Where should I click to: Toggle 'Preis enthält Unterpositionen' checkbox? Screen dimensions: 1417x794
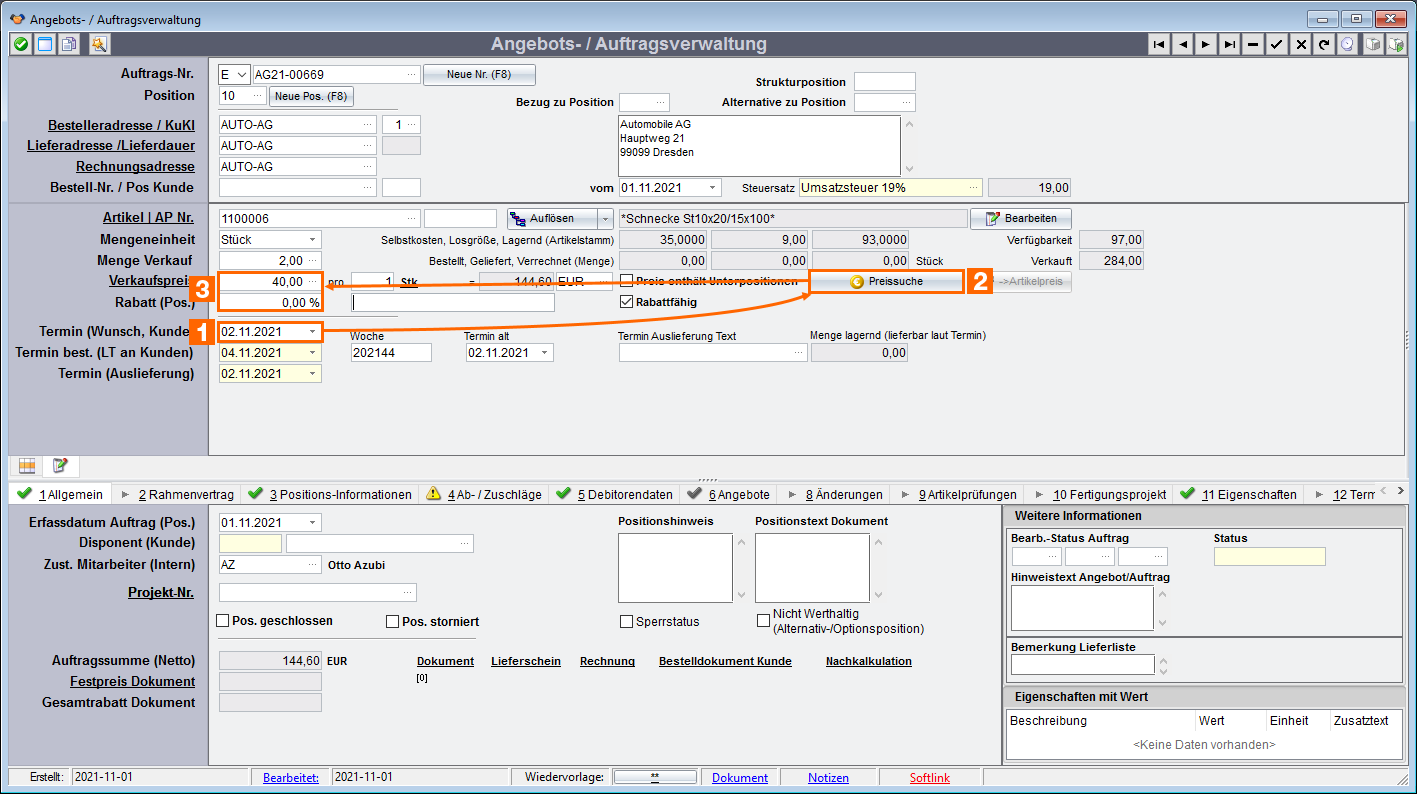coord(627,281)
